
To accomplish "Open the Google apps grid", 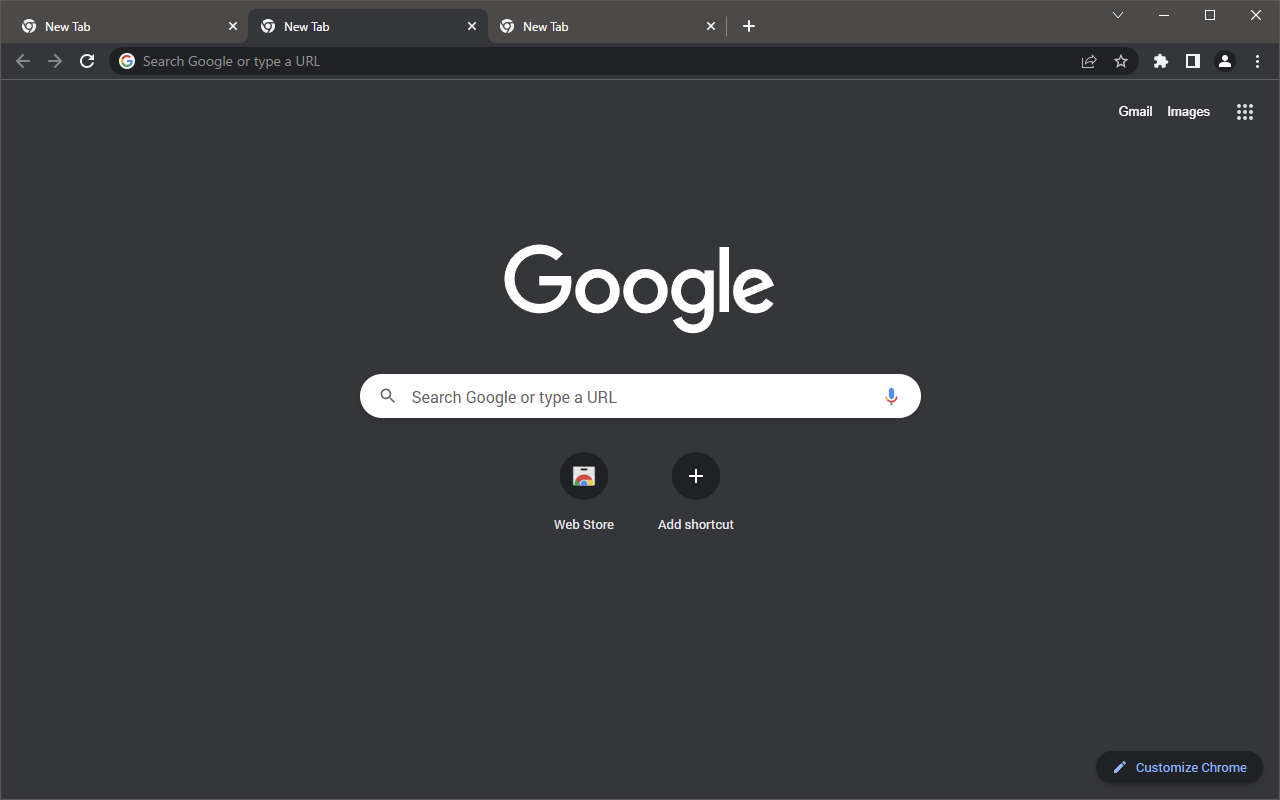I will (1245, 112).
